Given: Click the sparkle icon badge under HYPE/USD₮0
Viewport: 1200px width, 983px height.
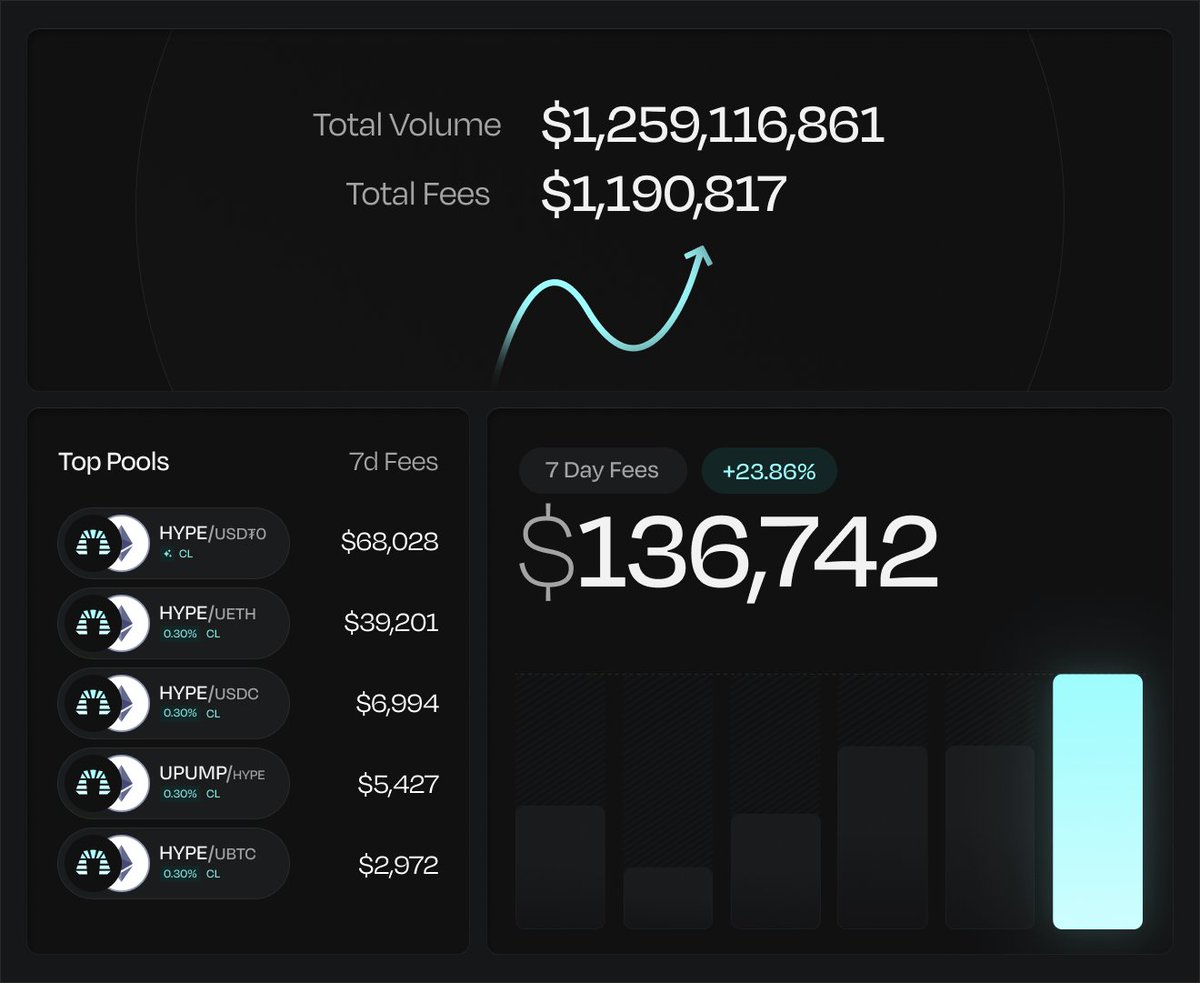Looking at the screenshot, I should [x=167, y=553].
